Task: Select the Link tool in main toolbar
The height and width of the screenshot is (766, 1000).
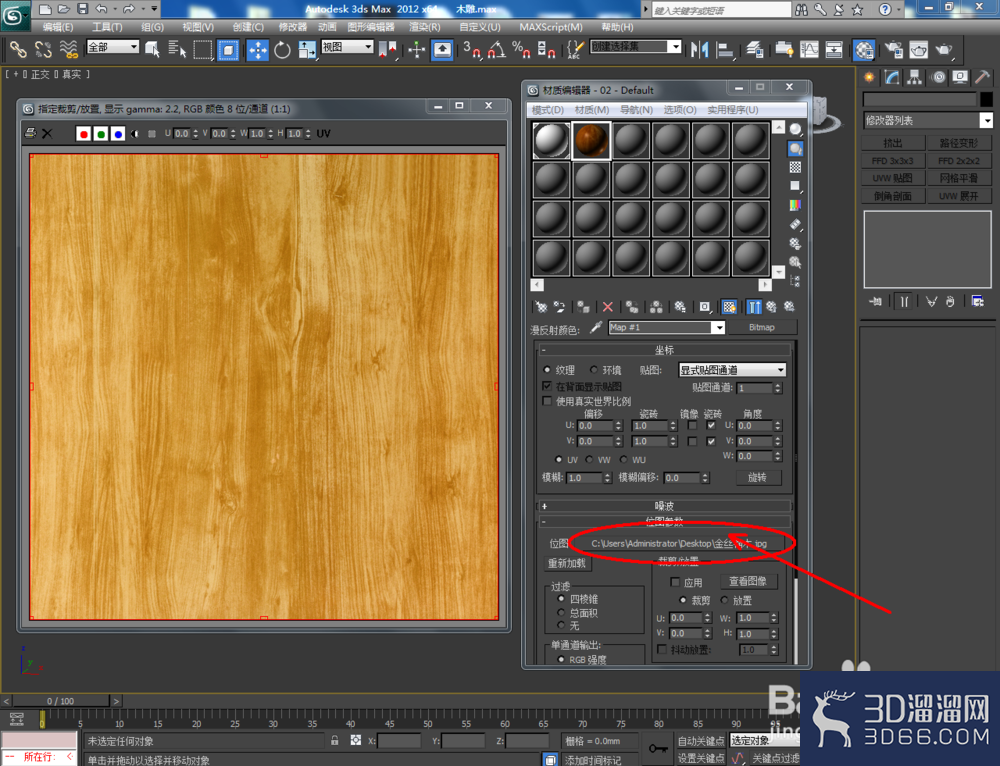Action: [17, 49]
